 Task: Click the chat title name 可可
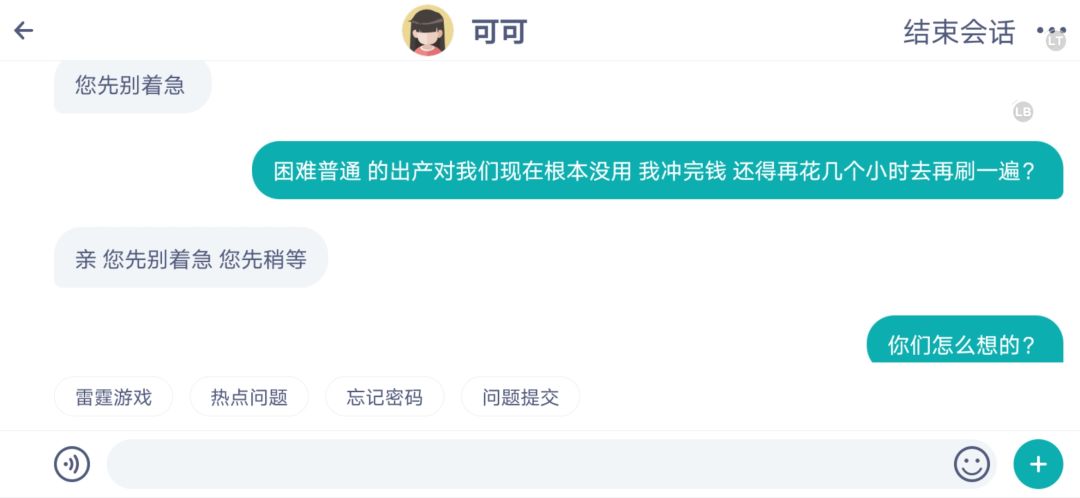click(499, 32)
